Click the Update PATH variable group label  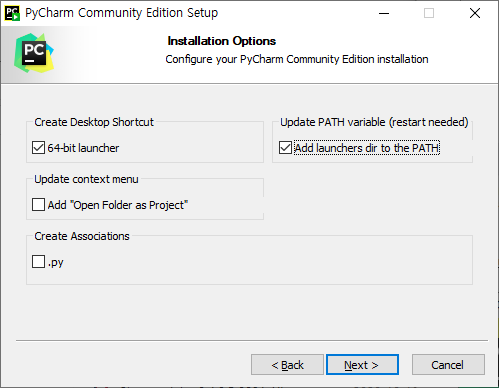[374, 122]
